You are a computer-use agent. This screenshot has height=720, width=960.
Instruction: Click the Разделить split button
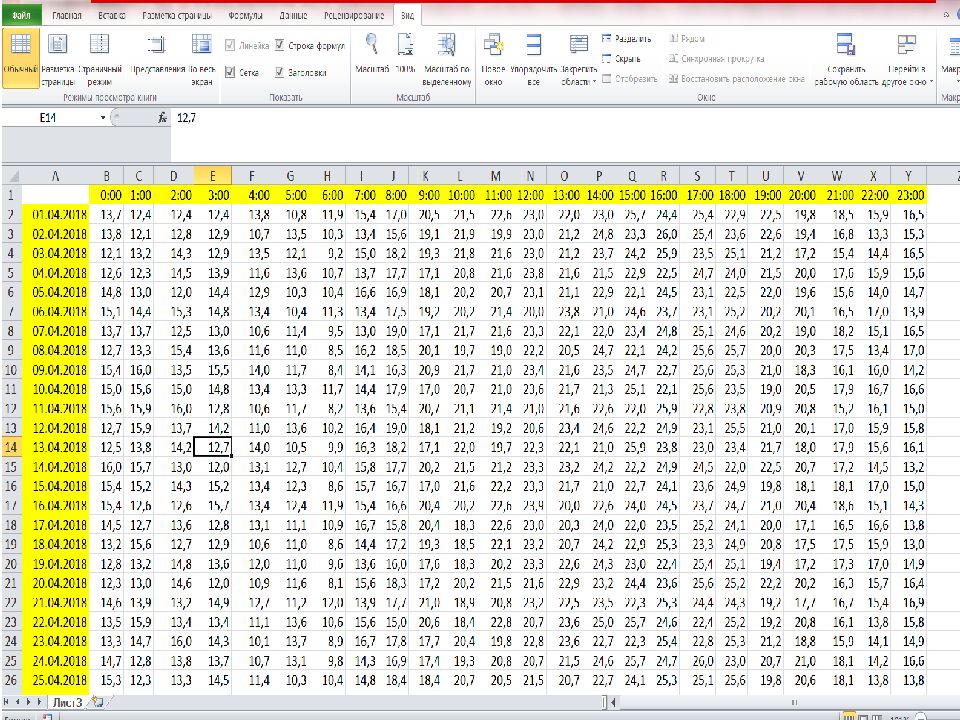627,38
